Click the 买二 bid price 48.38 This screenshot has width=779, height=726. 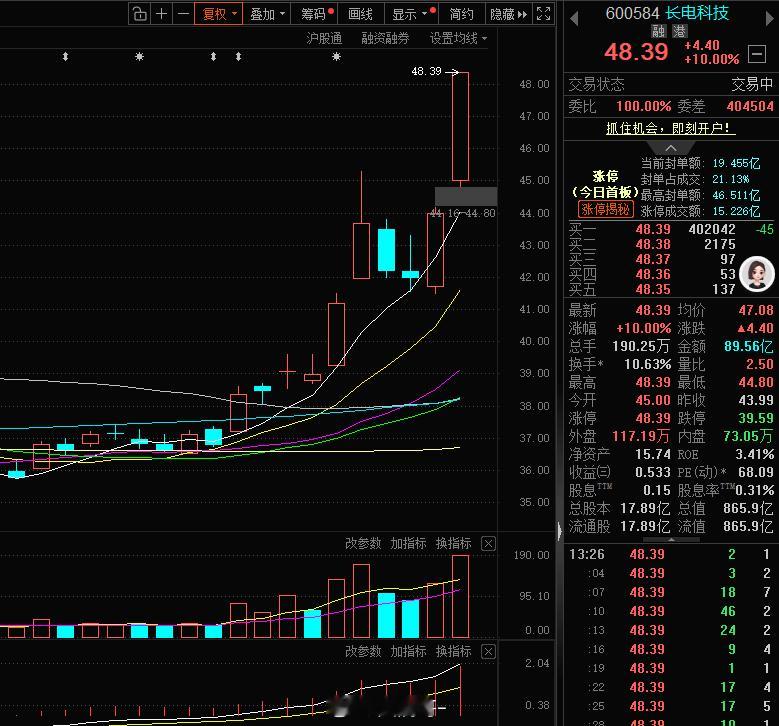click(653, 244)
